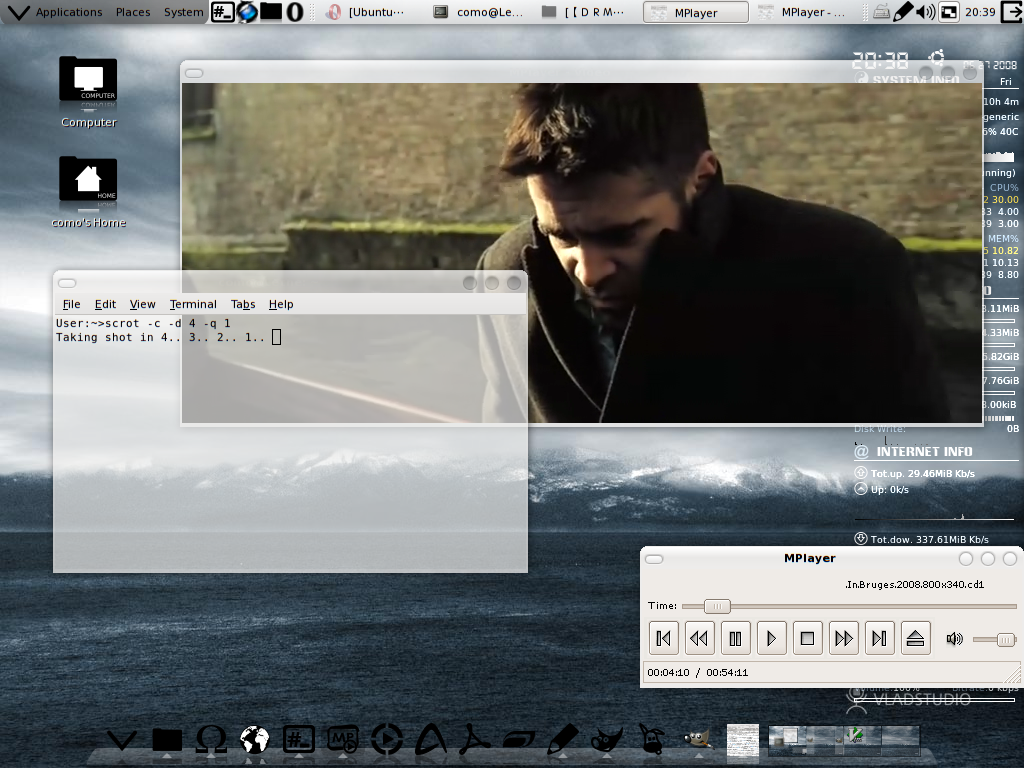The height and width of the screenshot is (768, 1024).
Task: Select the active MPlayer taskbar button
Action: click(x=696, y=12)
